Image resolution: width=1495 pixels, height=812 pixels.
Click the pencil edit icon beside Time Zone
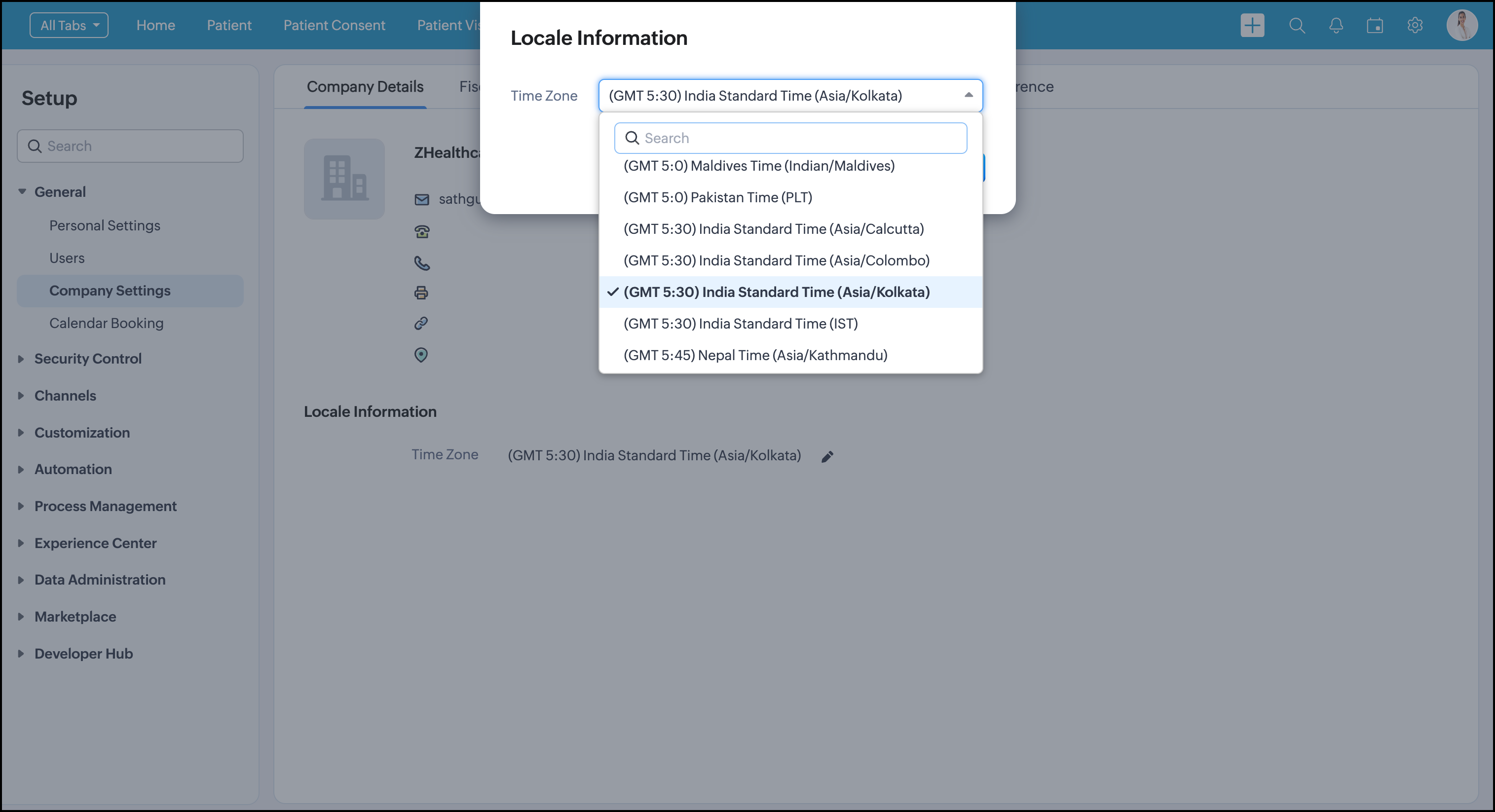[x=827, y=456]
